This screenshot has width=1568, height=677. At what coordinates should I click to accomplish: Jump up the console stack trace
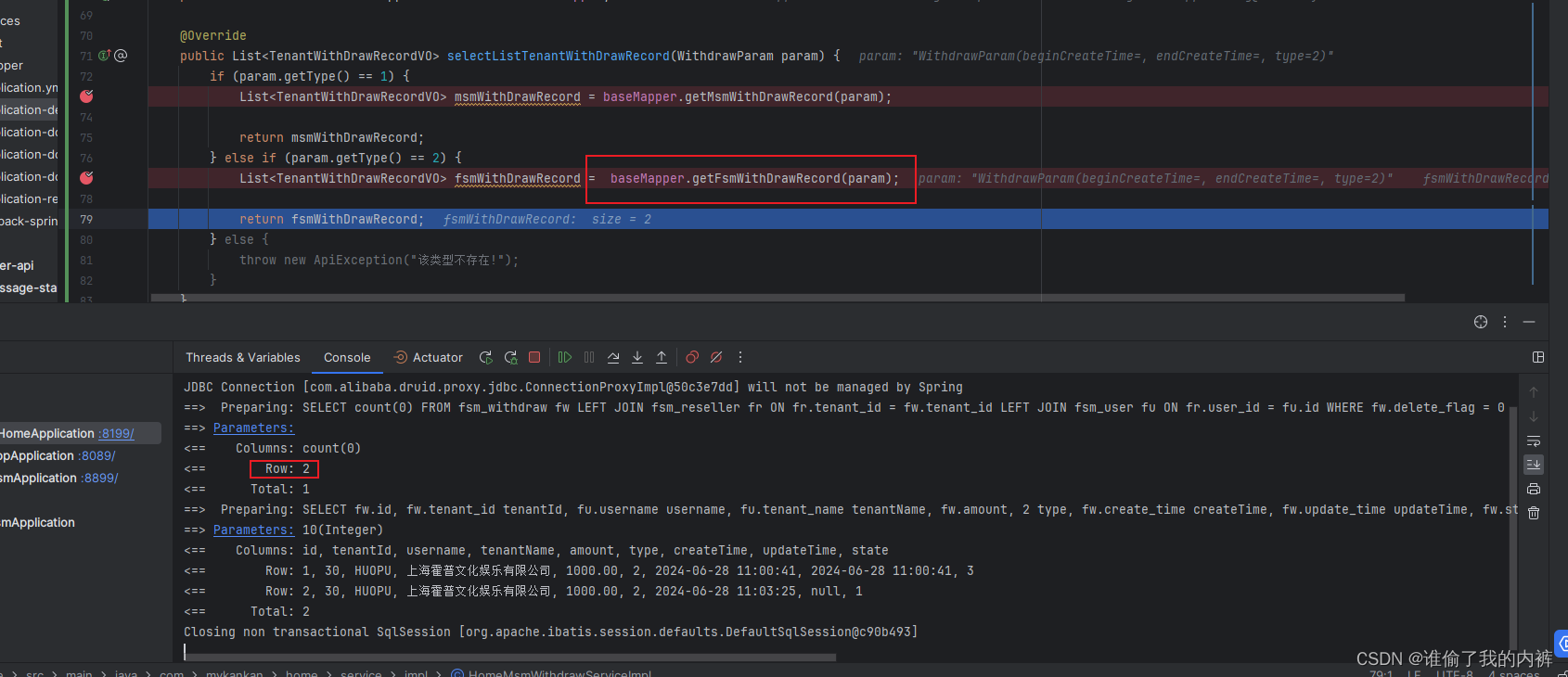tap(1534, 392)
